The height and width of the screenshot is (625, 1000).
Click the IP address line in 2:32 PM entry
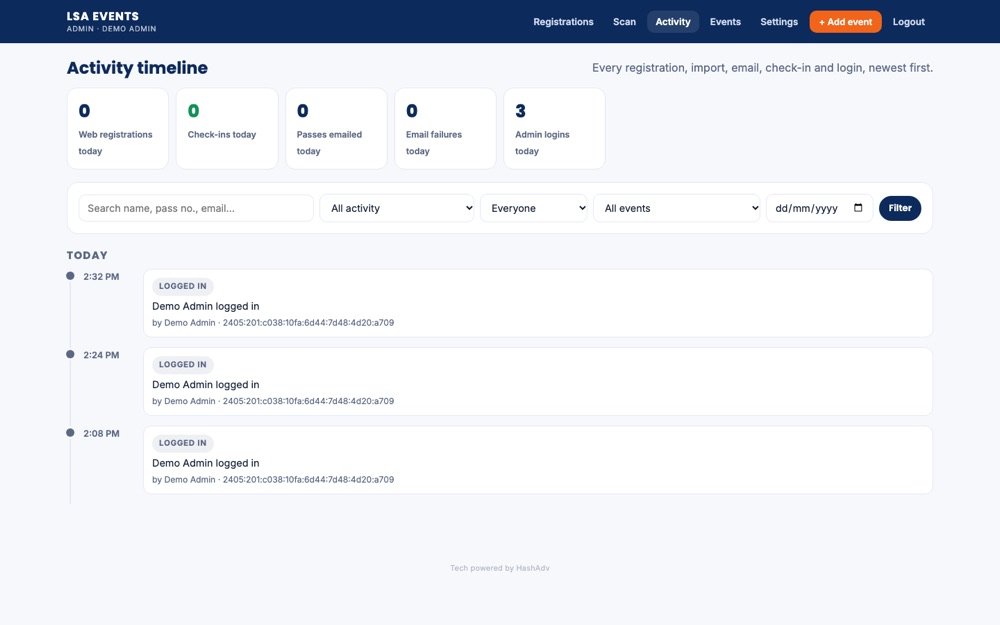273,323
